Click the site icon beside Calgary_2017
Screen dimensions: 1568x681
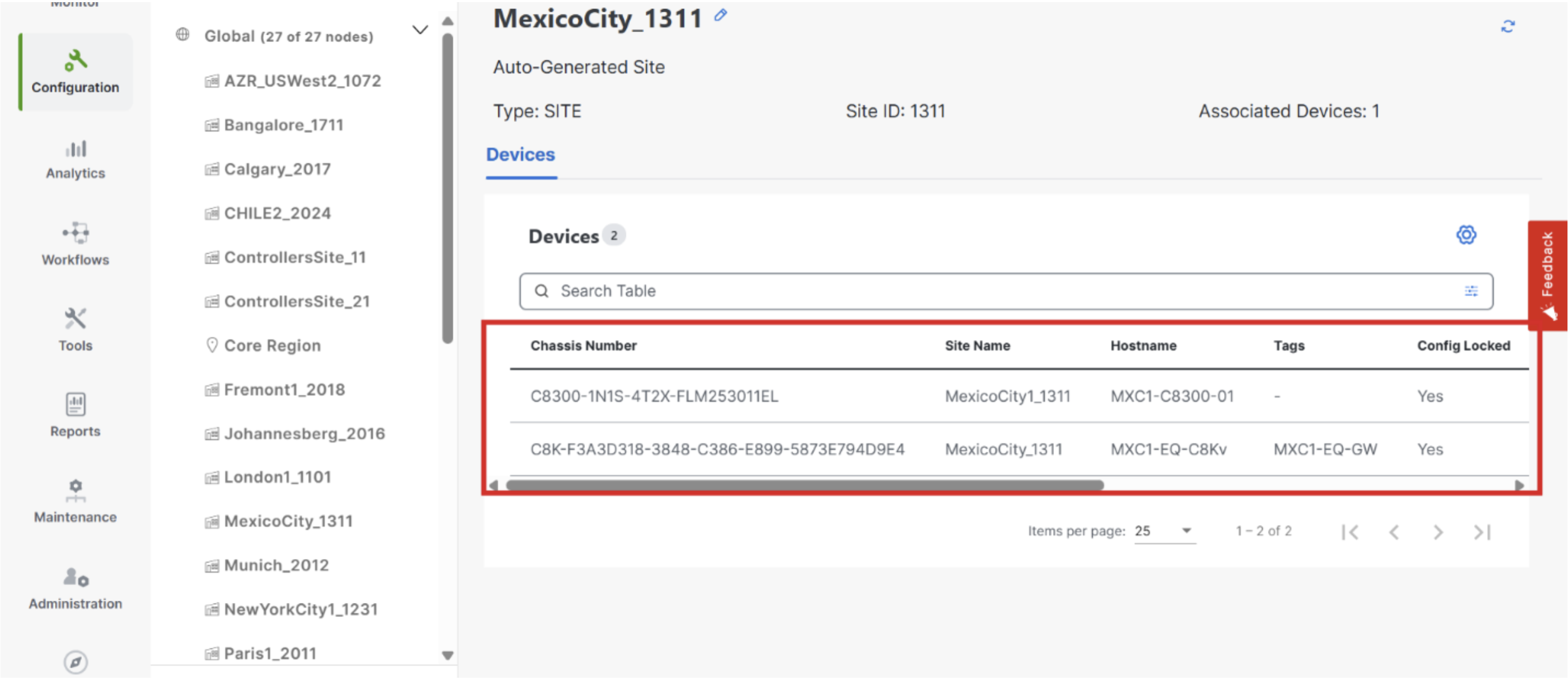click(212, 169)
